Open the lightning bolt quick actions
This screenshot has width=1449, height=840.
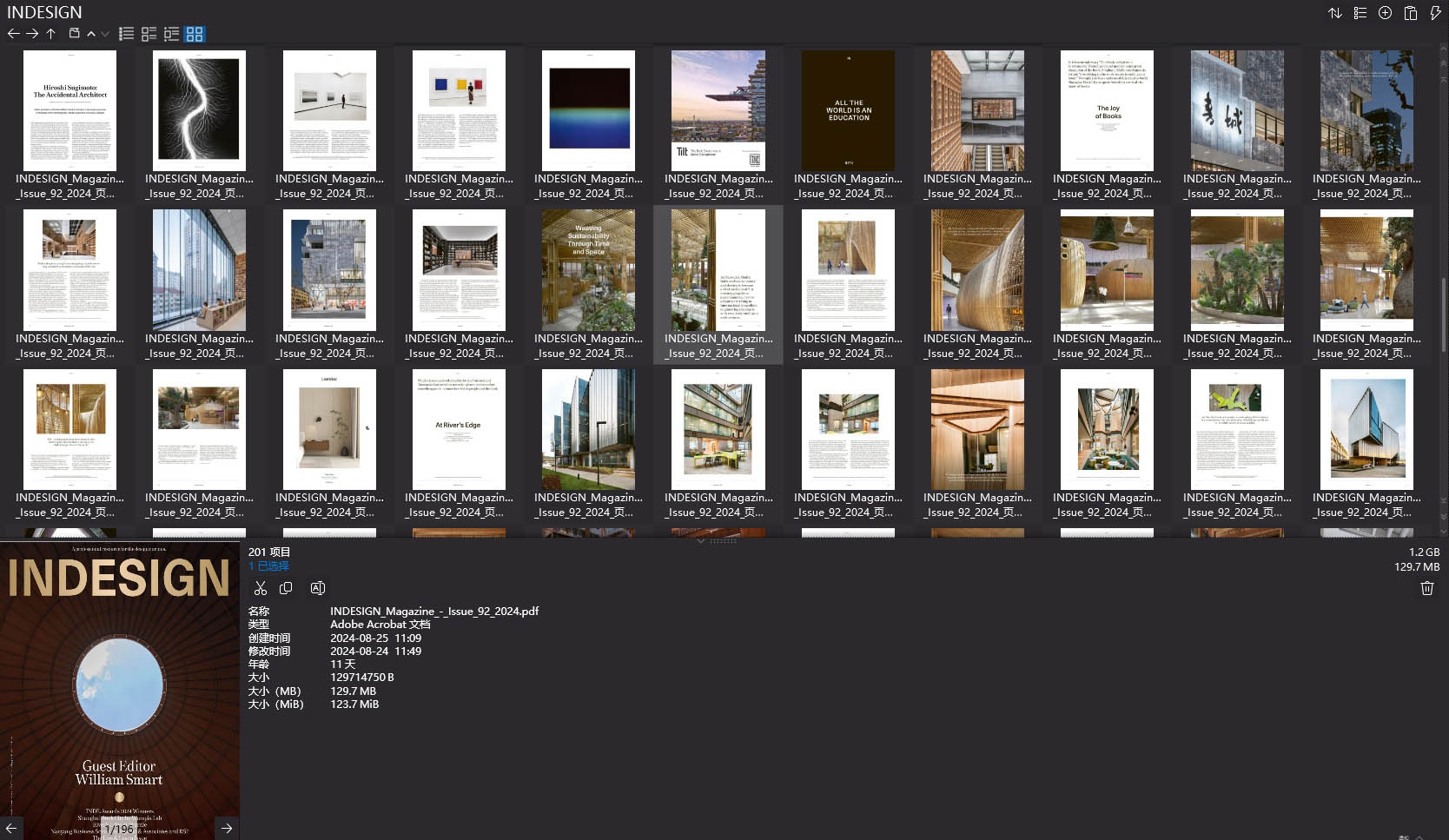[x=1435, y=13]
